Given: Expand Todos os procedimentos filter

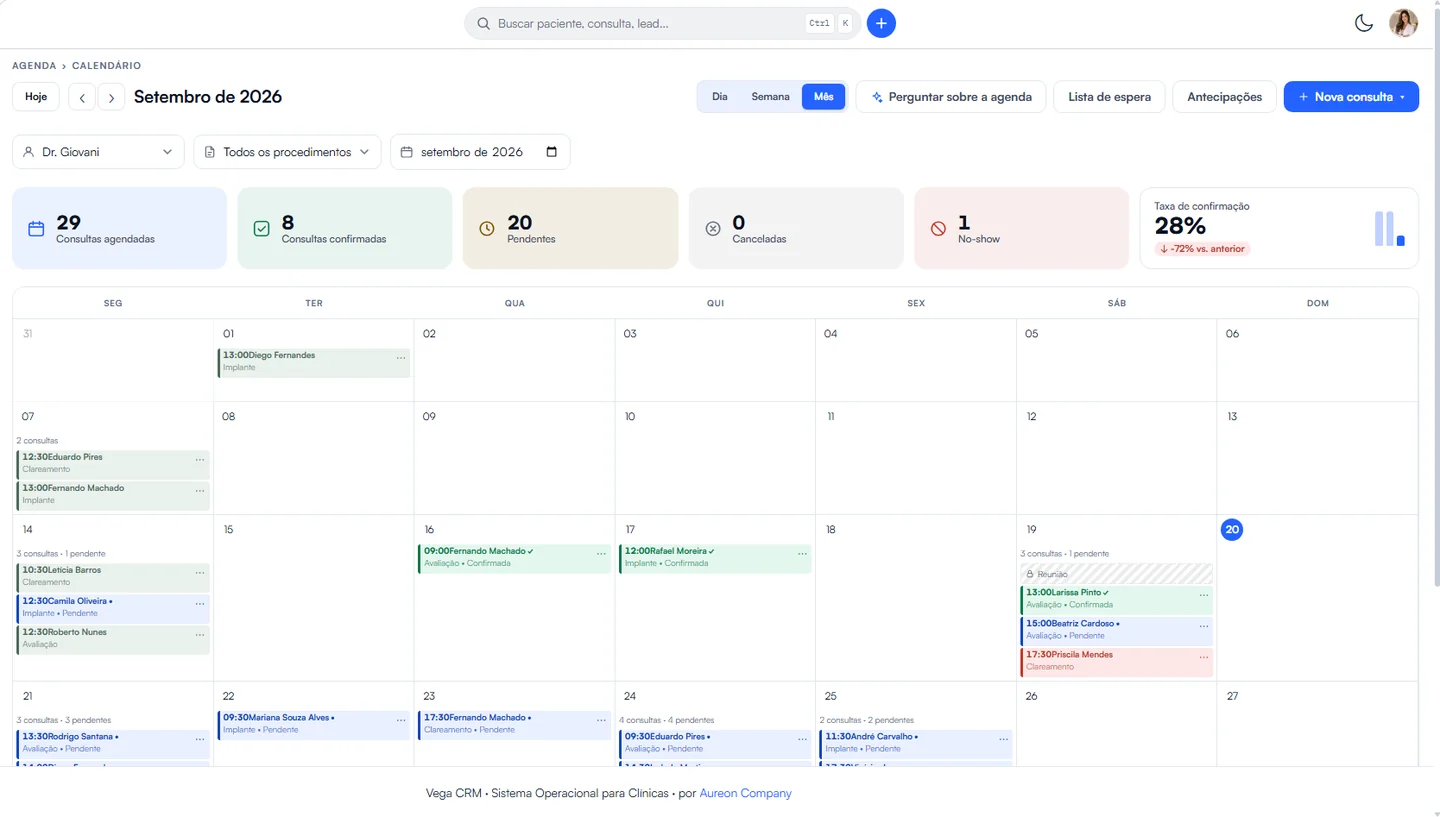Looking at the screenshot, I should 287,152.
